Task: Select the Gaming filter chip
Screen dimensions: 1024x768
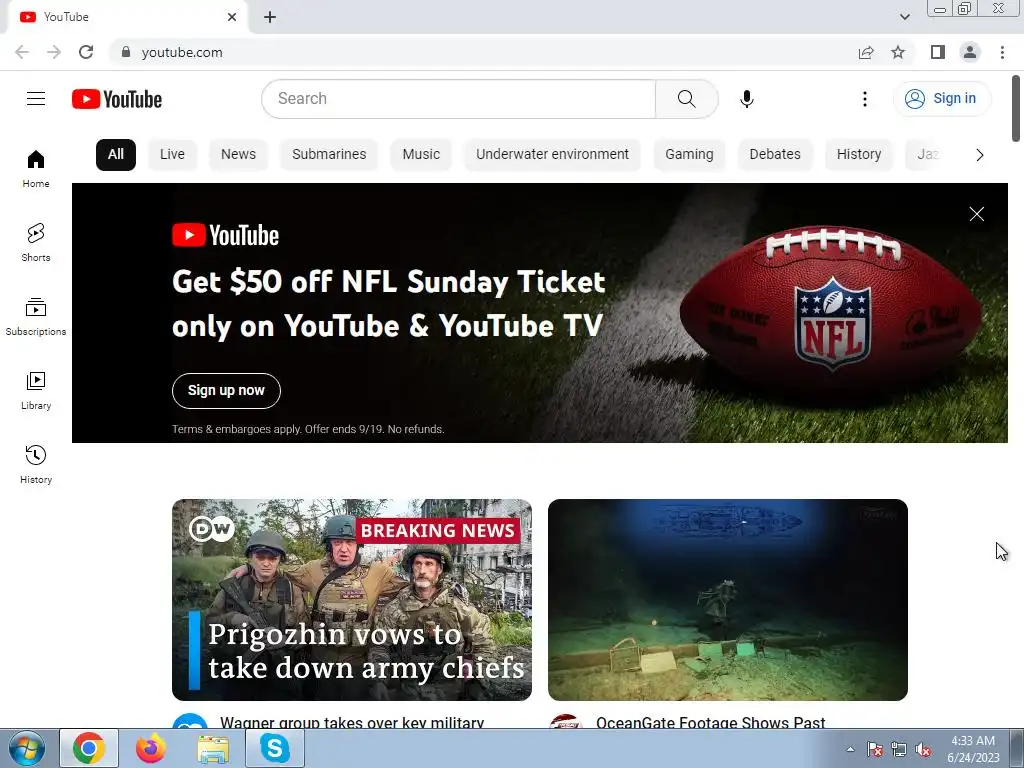Action: click(689, 155)
